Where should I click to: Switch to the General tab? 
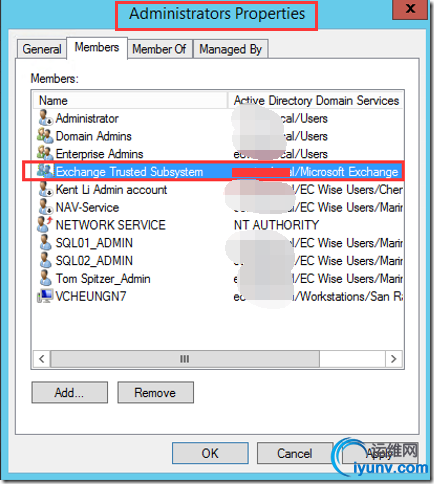point(42,49)
